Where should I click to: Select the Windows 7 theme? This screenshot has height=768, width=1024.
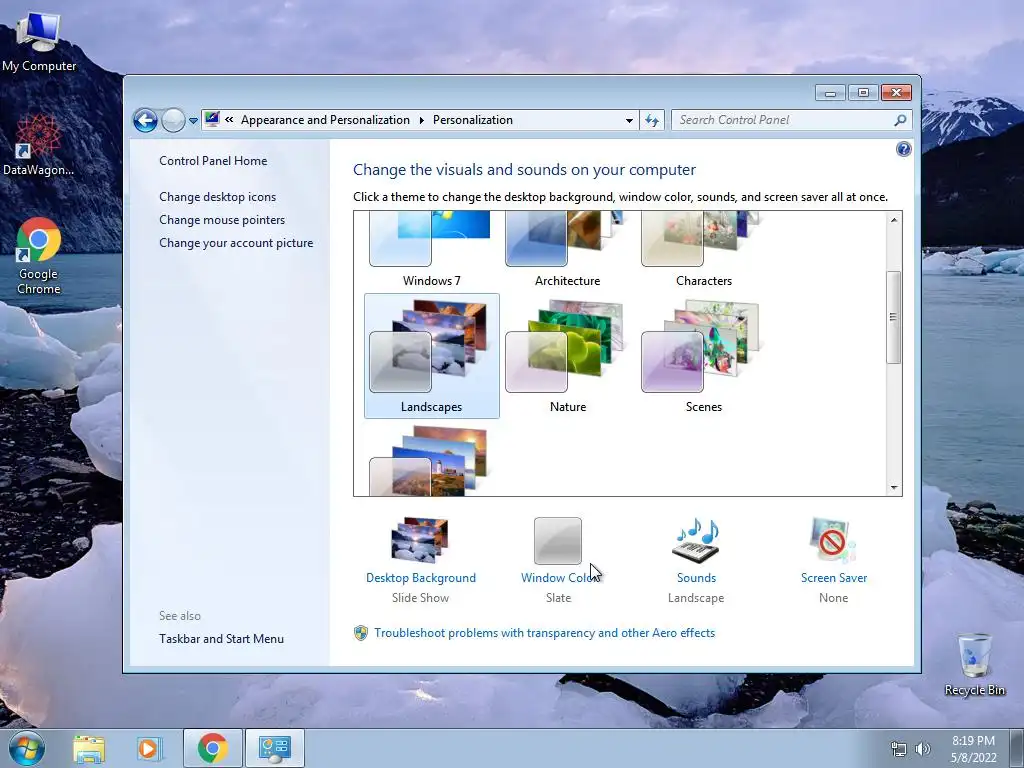pyautogui.click(x=431, y=250)
